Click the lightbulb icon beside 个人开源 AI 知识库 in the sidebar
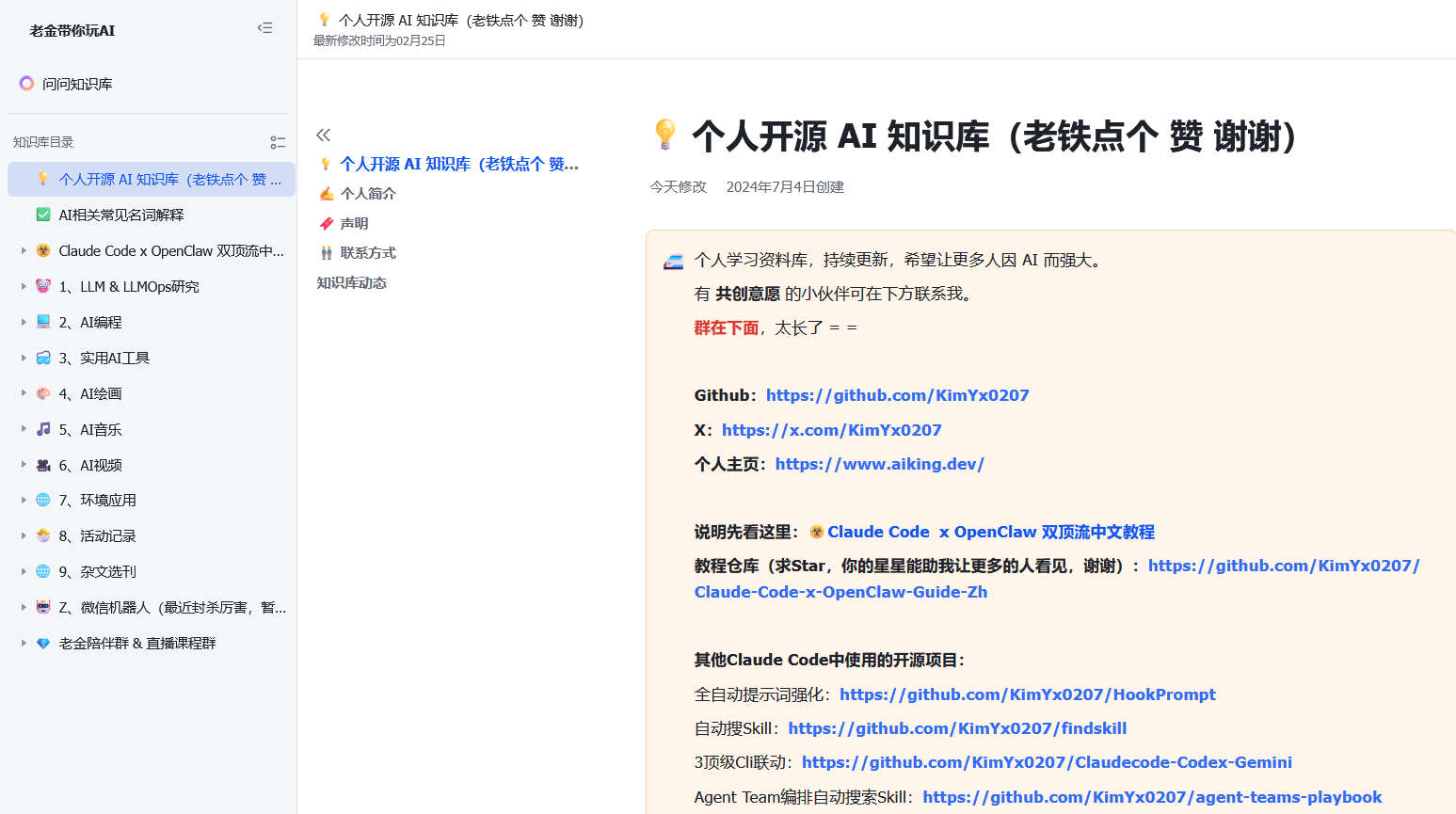Viewport: 1456px width, 814px height. point(43,179)
